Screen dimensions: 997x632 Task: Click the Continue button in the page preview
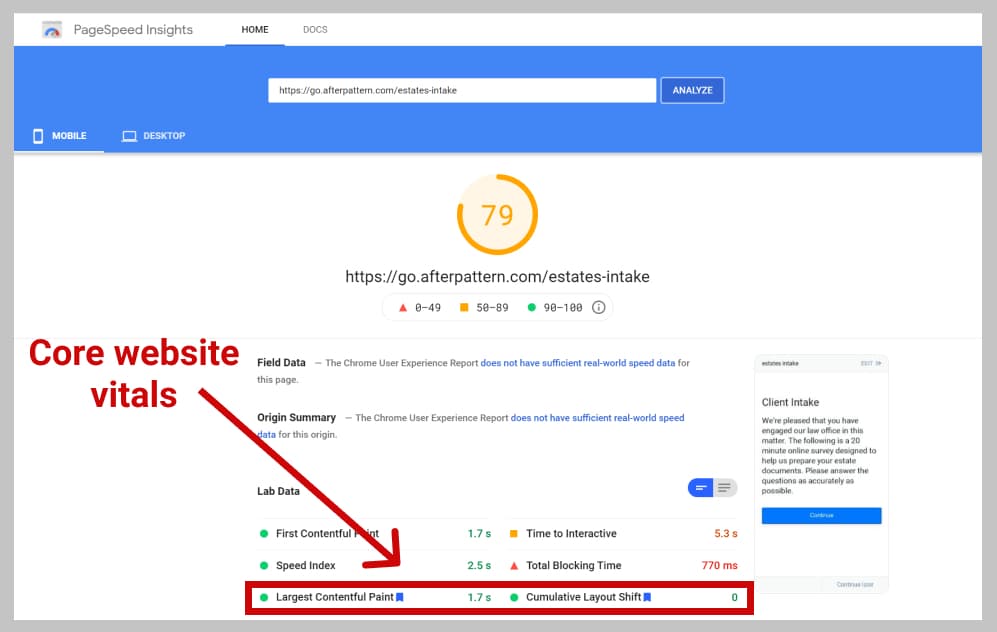click(x=822, y=516)
